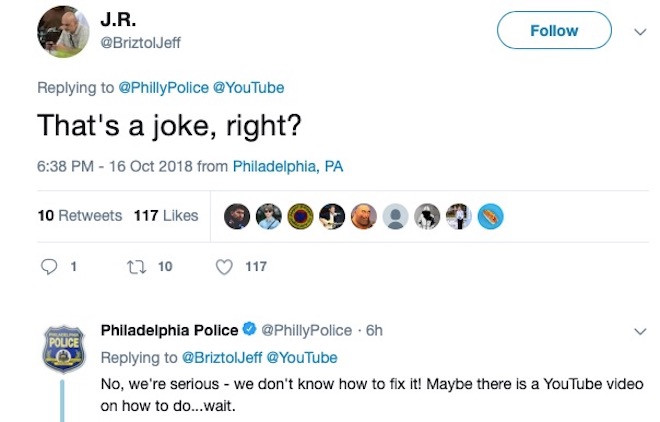Screen dimensions: 660x422
Task: Open the @BriztolJeff handle link
Action: click(142, 43)
